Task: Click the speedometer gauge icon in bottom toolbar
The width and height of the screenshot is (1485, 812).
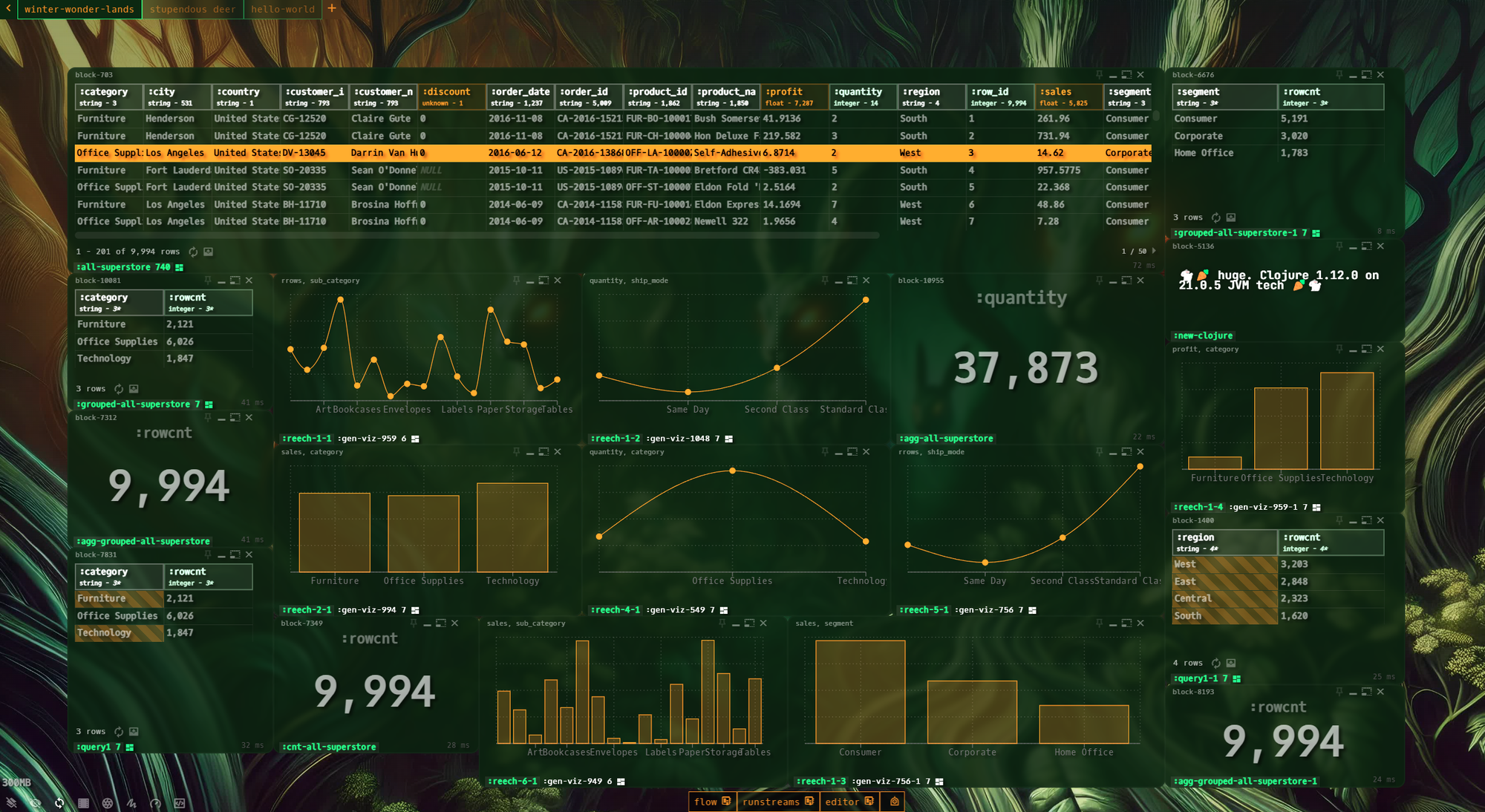Action: [155, 803]
